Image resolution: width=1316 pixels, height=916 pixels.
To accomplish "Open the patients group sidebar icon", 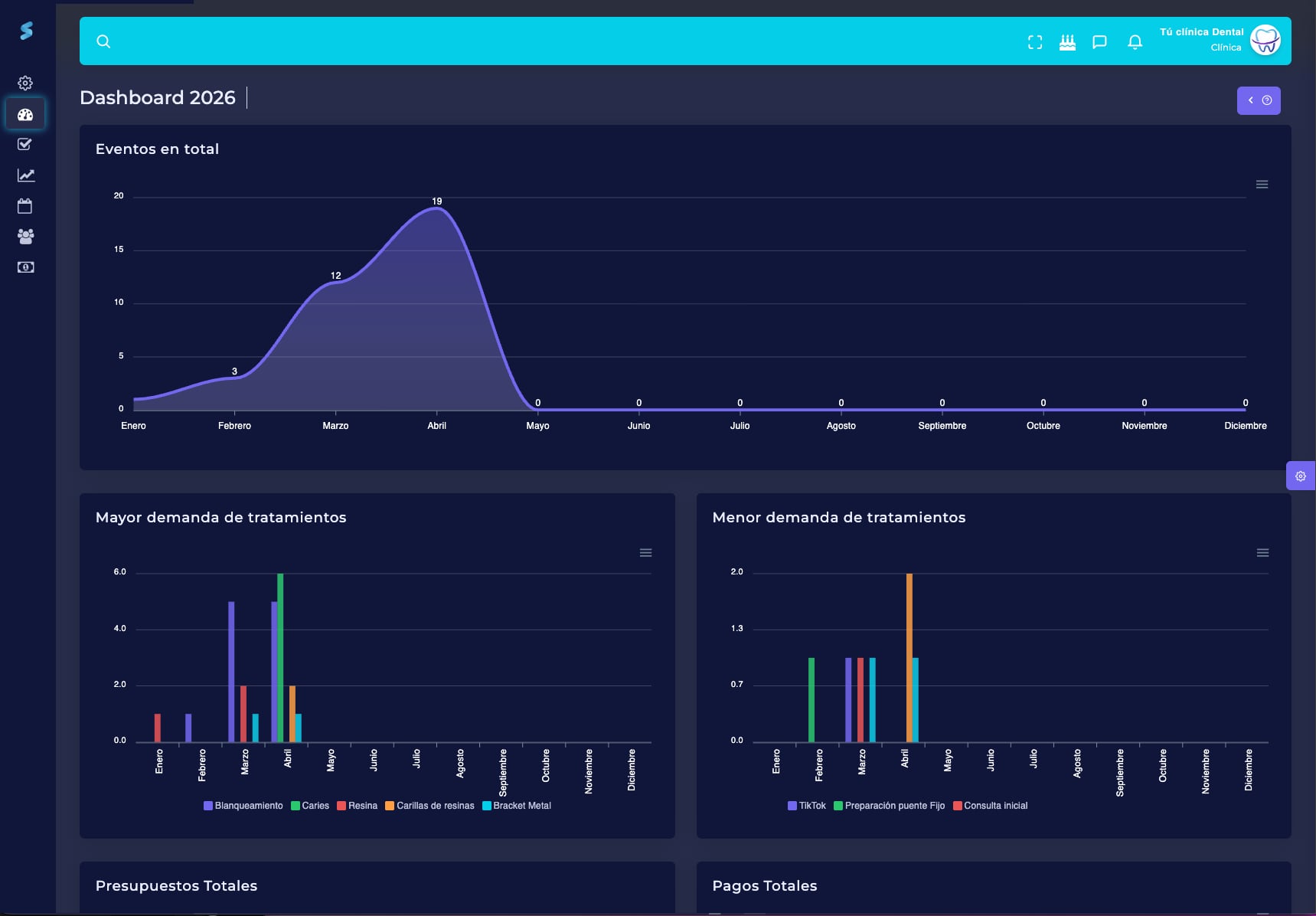I will point(25,237).
